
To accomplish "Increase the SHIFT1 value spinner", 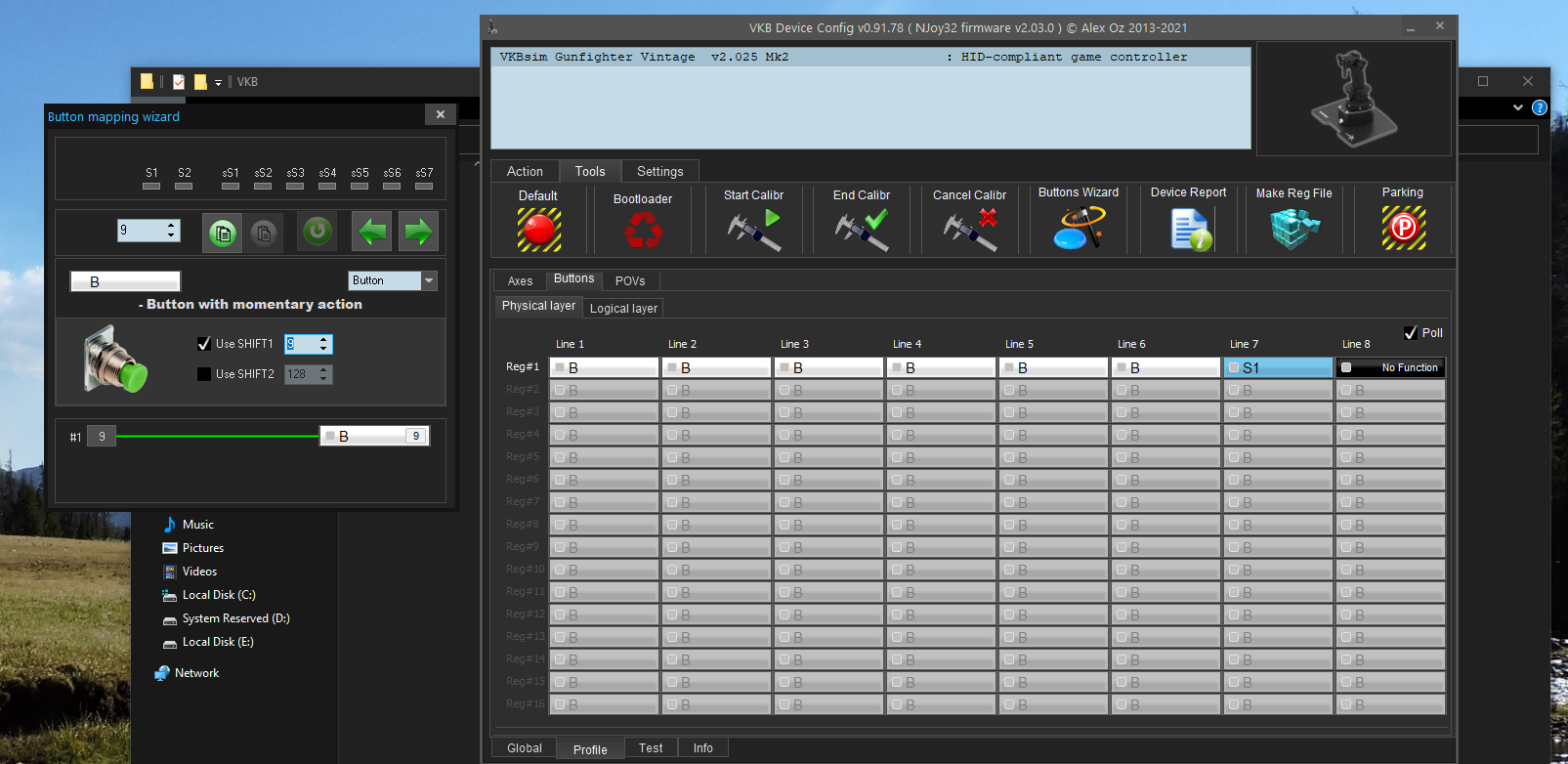I will pyautogui.click(x=324, y=340).
